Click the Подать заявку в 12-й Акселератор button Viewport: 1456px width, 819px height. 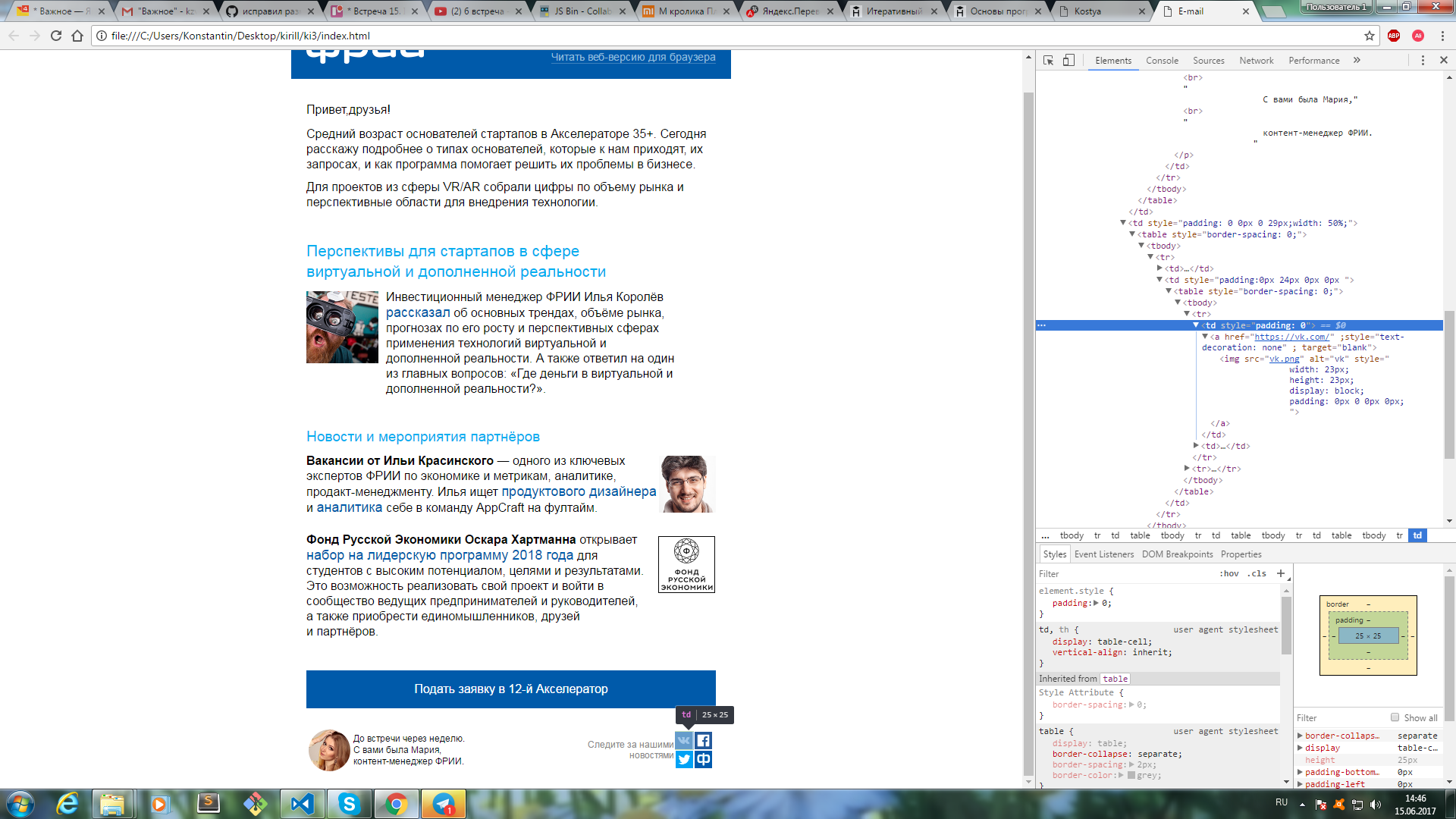[x=511, y=689]
